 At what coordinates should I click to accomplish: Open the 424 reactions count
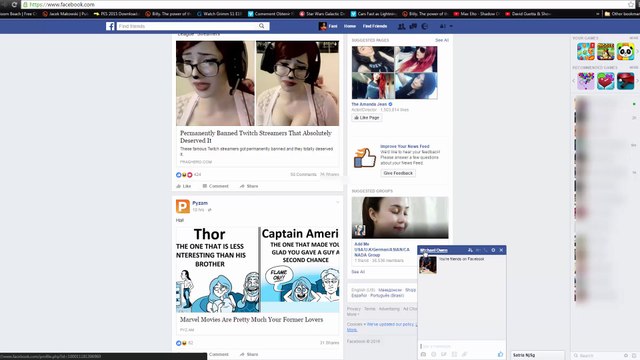[x=198, y=175]
